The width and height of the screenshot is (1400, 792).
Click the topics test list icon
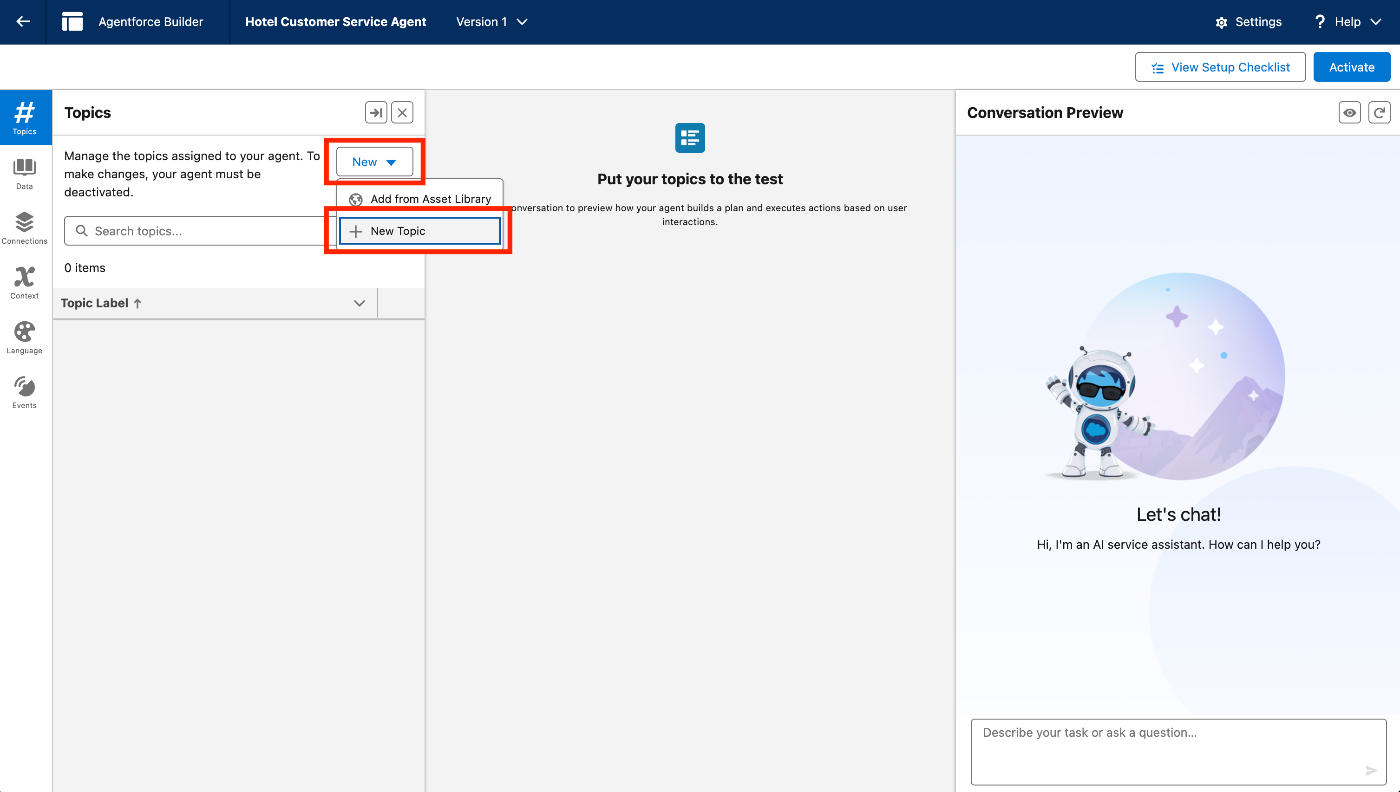[x=690, y=138]
